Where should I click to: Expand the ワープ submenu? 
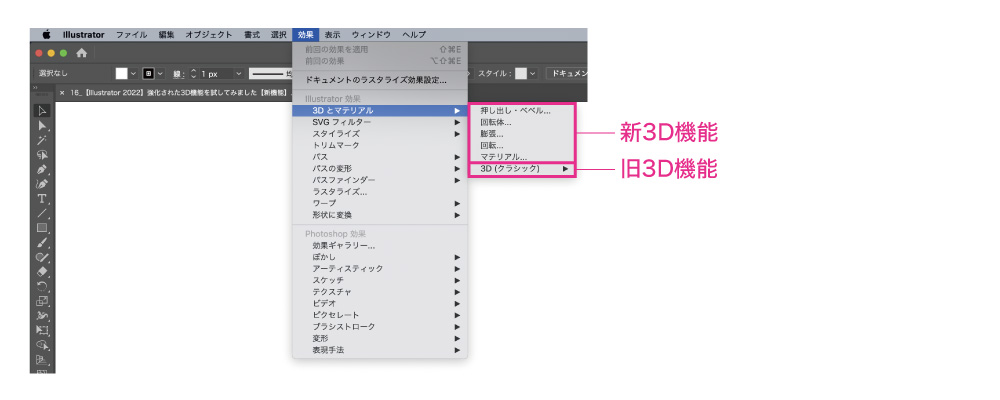(x=380, y=203)
